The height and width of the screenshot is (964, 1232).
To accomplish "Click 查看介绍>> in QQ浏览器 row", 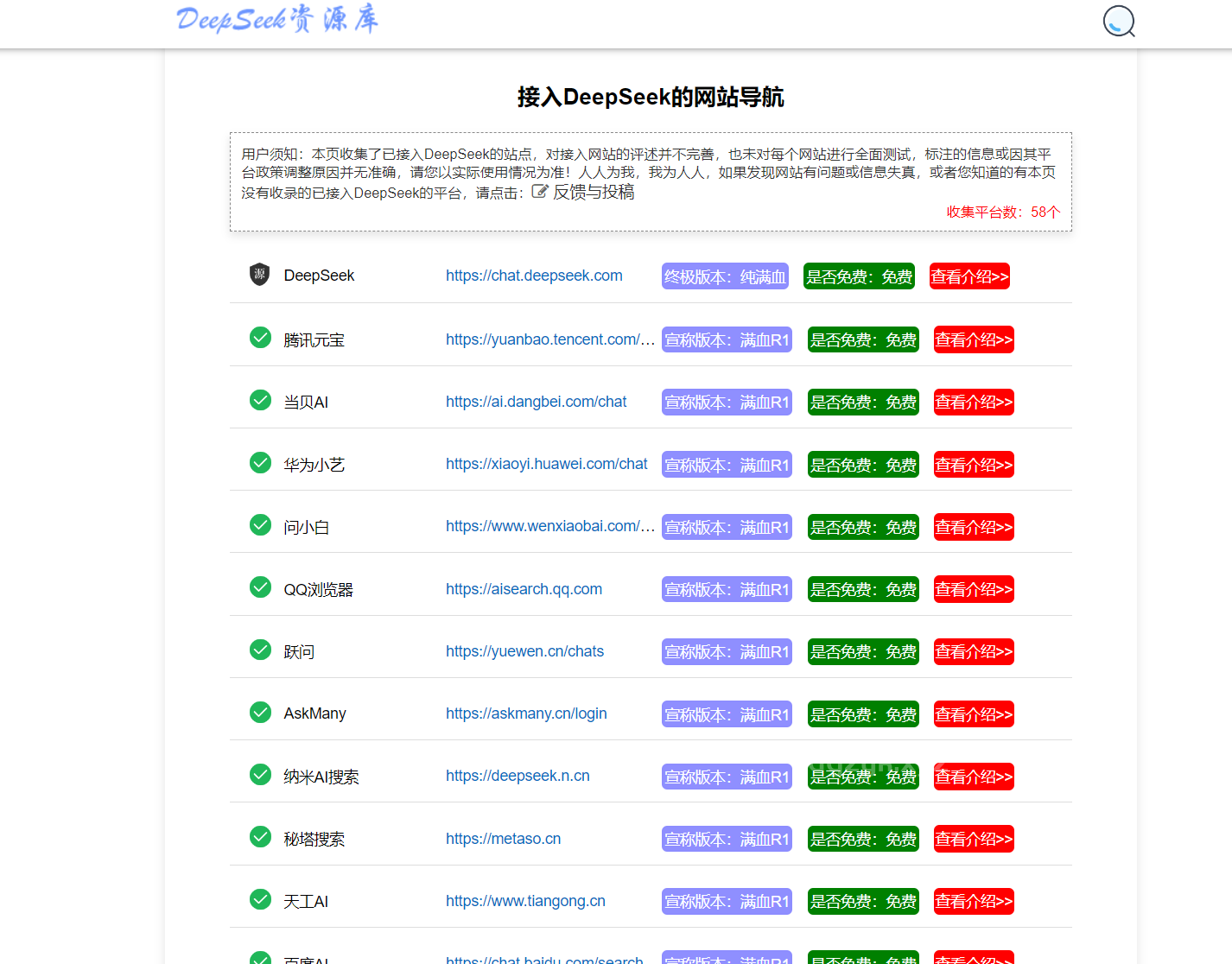I will pos(974,589).
